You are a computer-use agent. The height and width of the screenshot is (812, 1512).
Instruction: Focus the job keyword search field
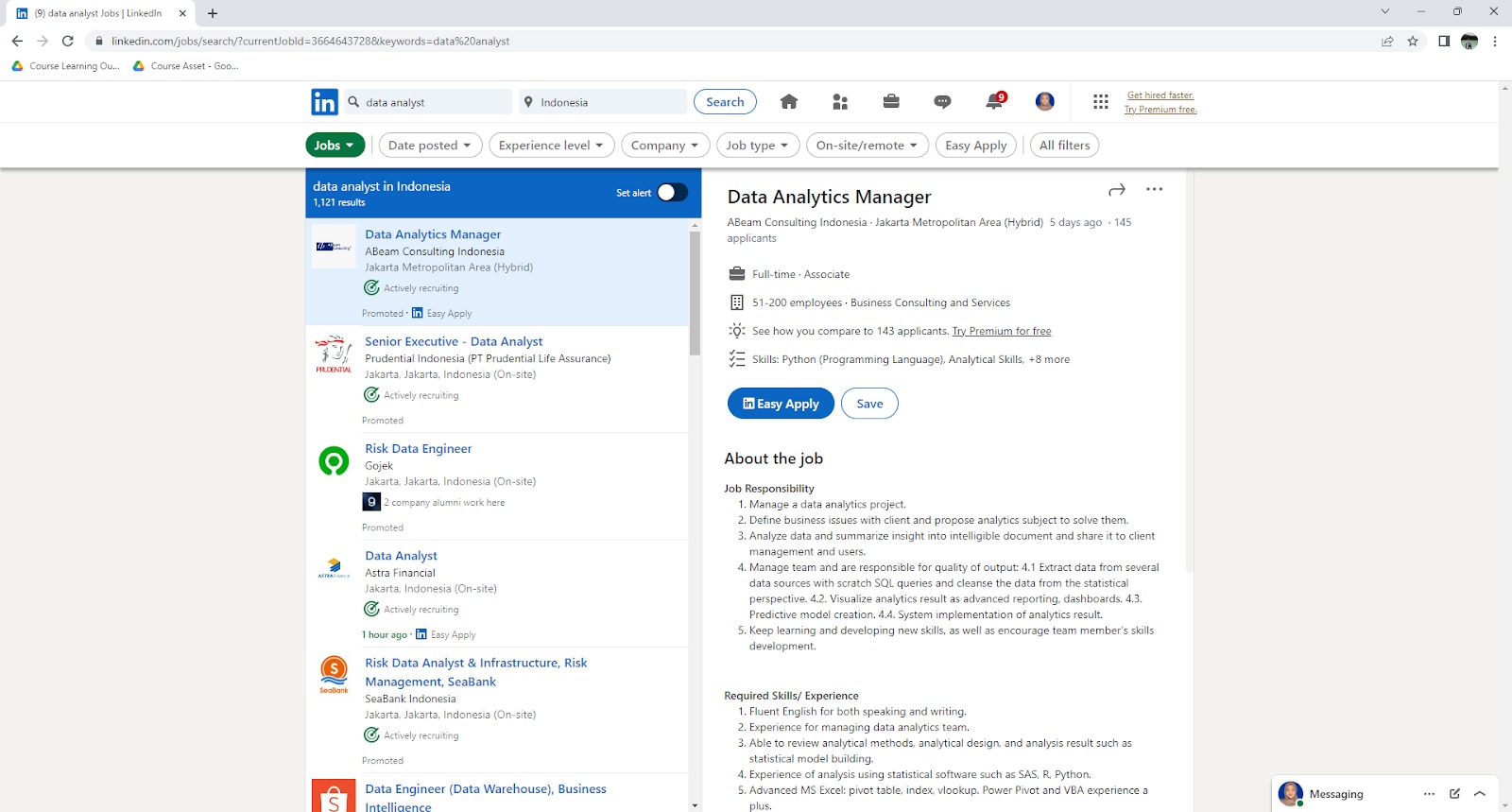tap(427, 102)
